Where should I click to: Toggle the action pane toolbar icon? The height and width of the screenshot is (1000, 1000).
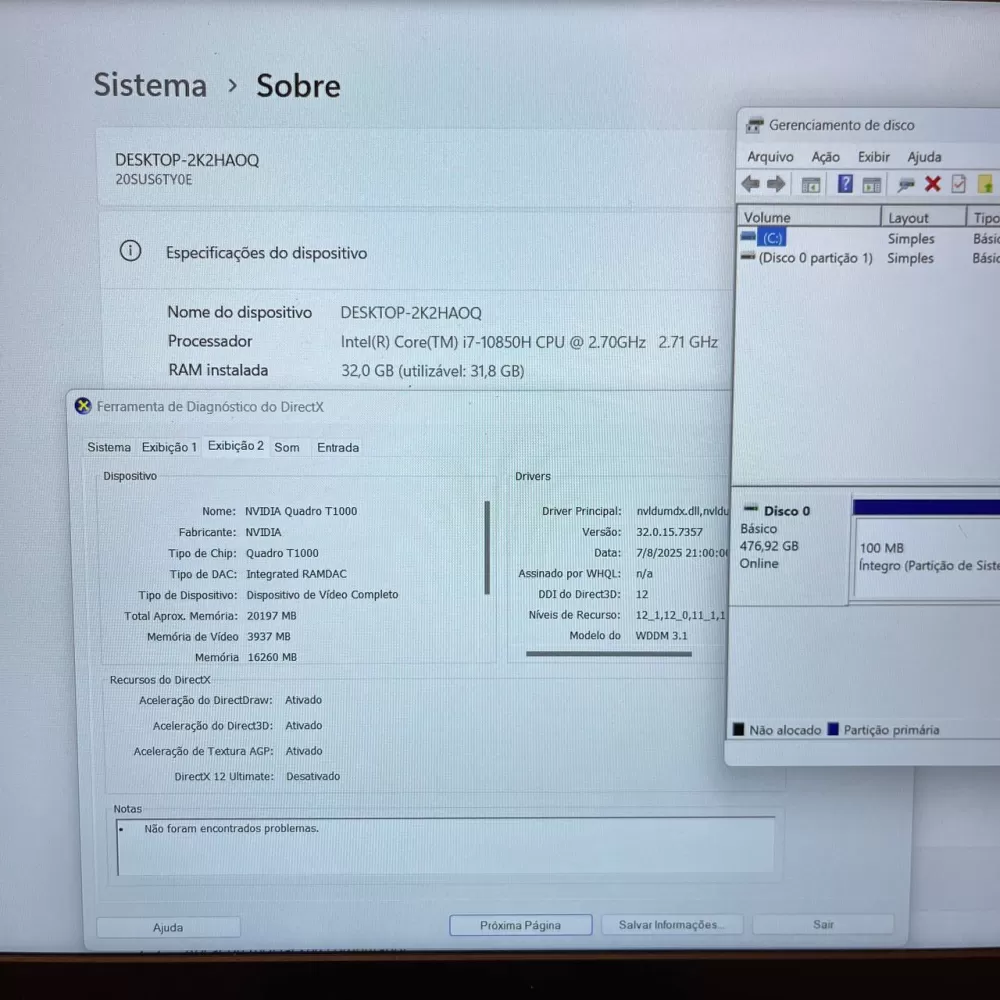(872, 185)
